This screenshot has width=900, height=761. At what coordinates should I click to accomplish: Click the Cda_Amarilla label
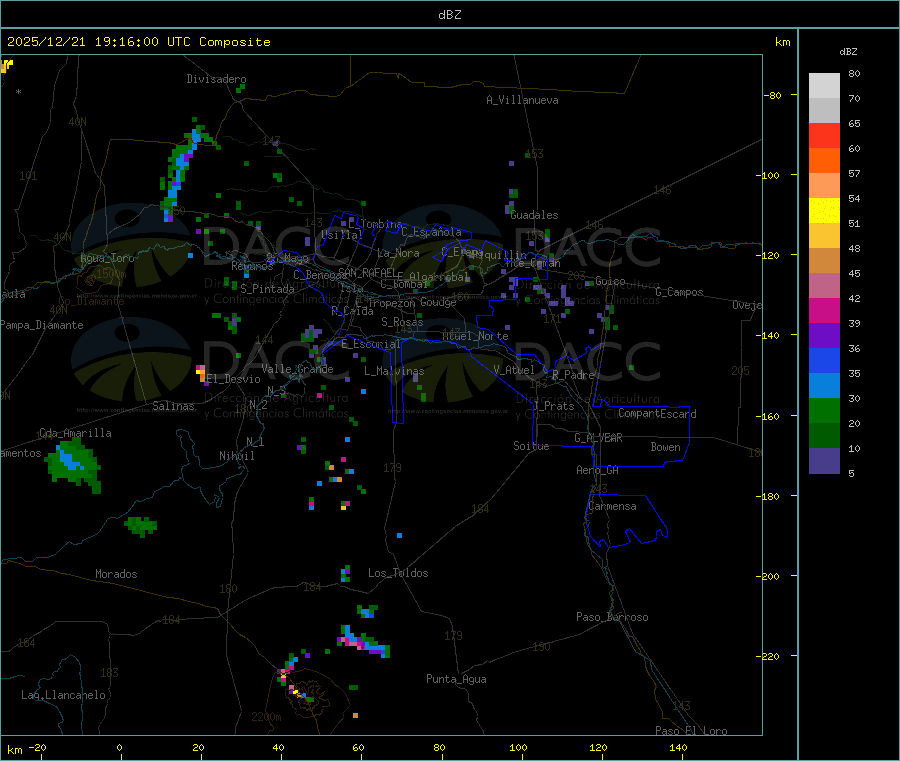pyautogui.click(x=75, y=433)
